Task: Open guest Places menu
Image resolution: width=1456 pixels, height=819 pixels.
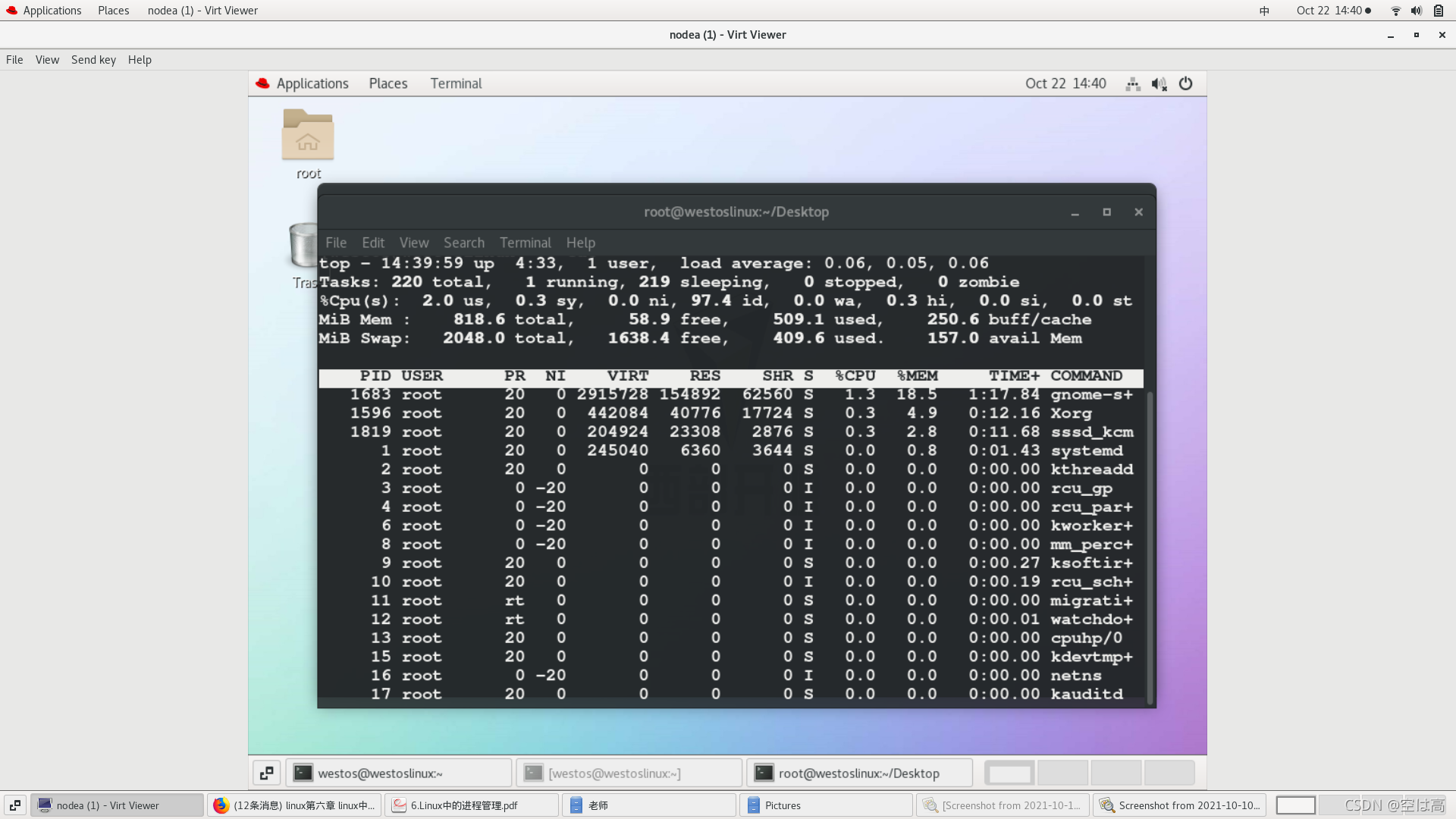Action: click(x=388, y=83)
